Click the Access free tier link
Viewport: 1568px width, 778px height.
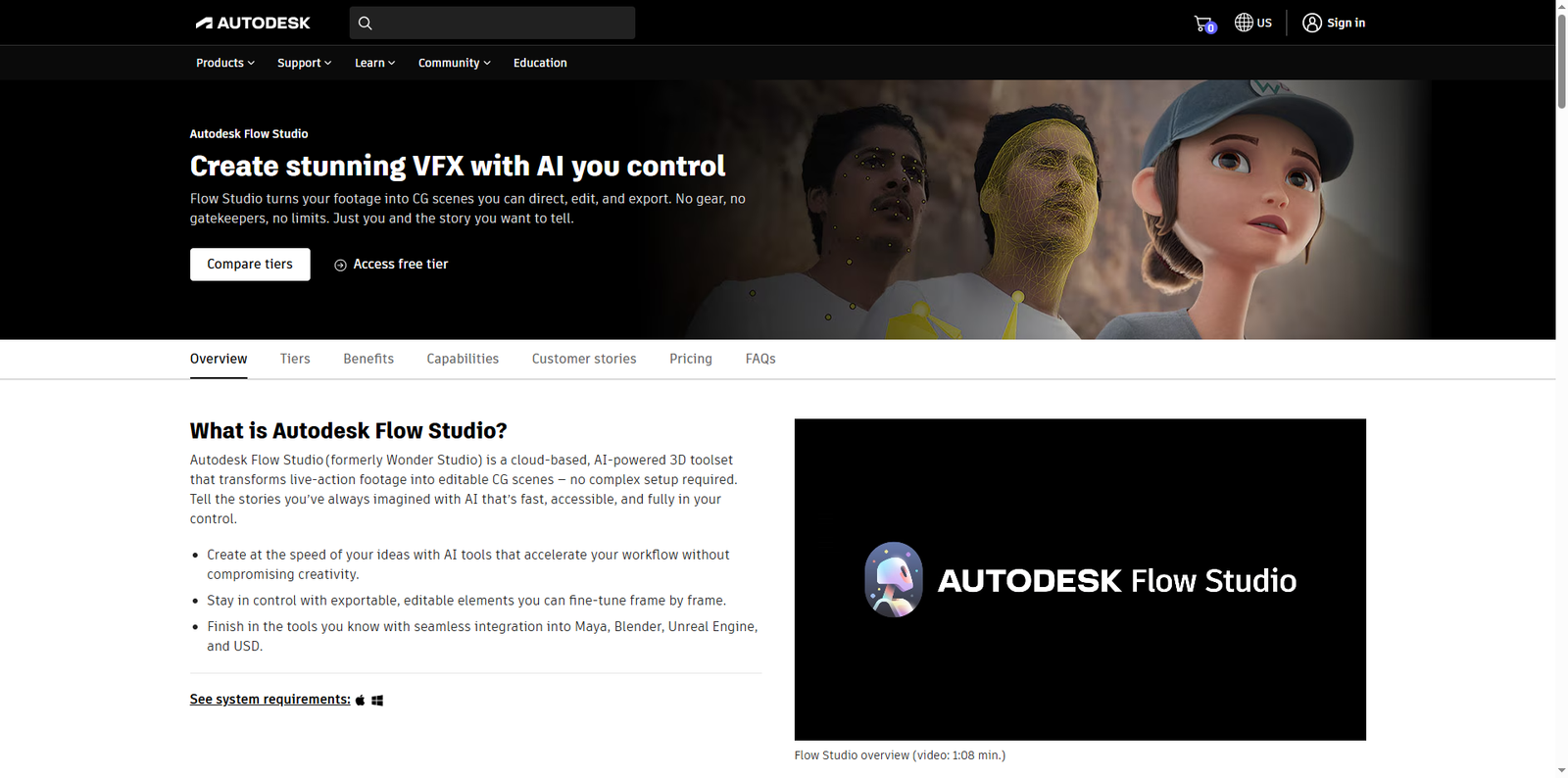click(391, 265)
